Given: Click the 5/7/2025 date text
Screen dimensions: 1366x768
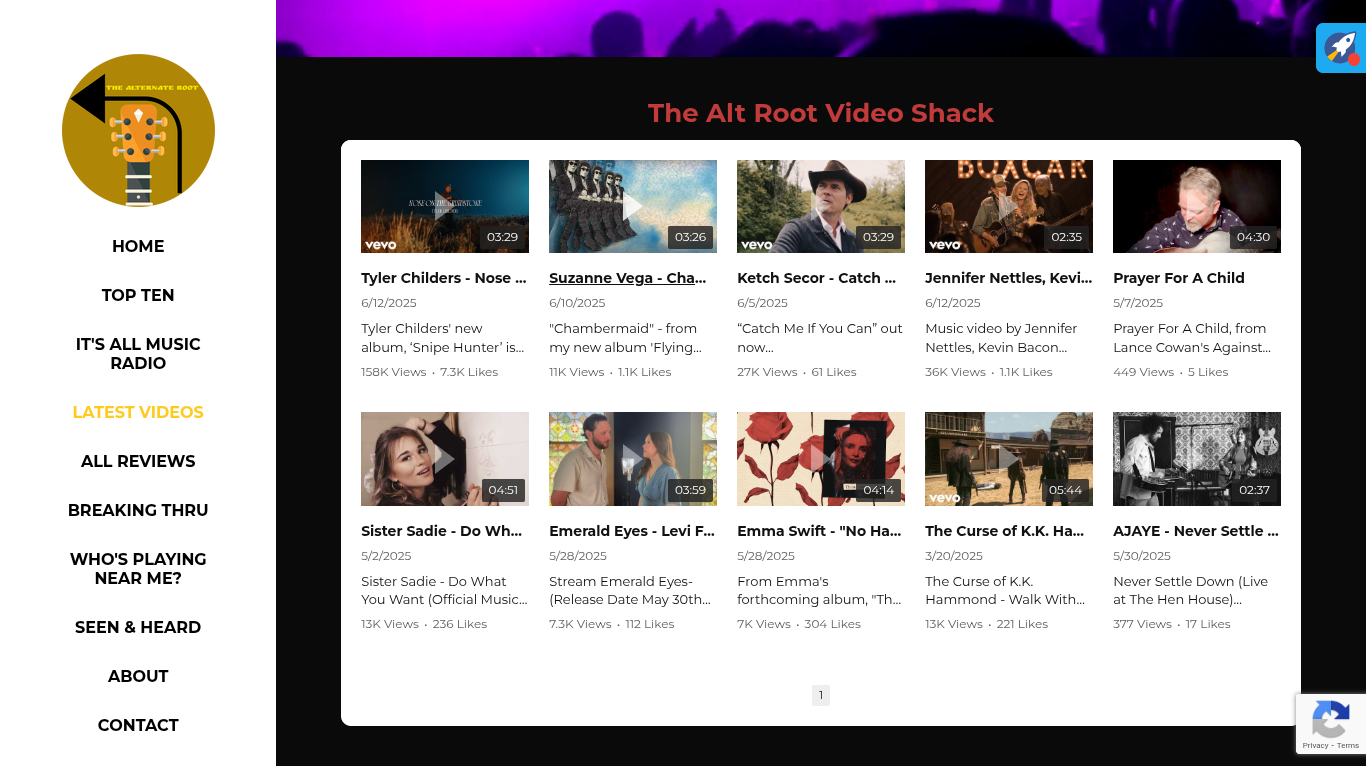Looking at the screenshot, I should (1138, 303).
